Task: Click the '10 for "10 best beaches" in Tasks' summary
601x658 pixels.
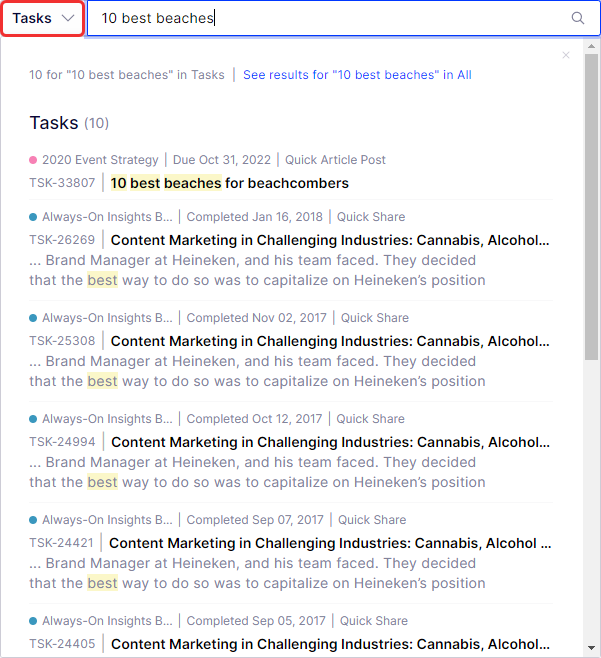Action: 127,75
